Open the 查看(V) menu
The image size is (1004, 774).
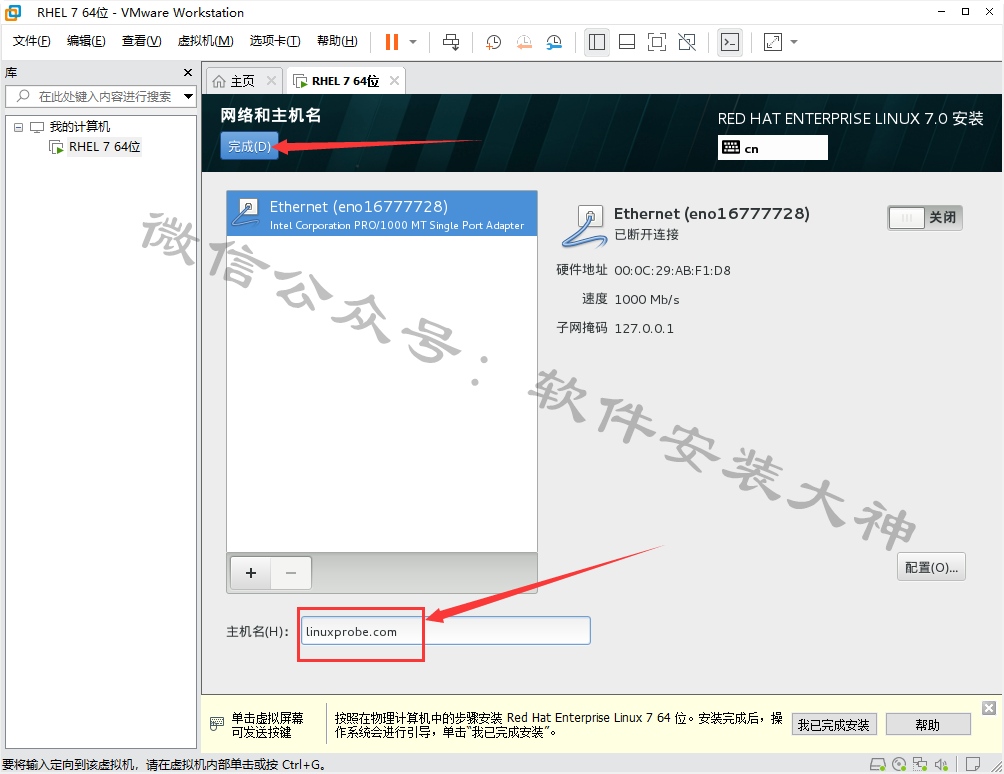coord(142,41)
